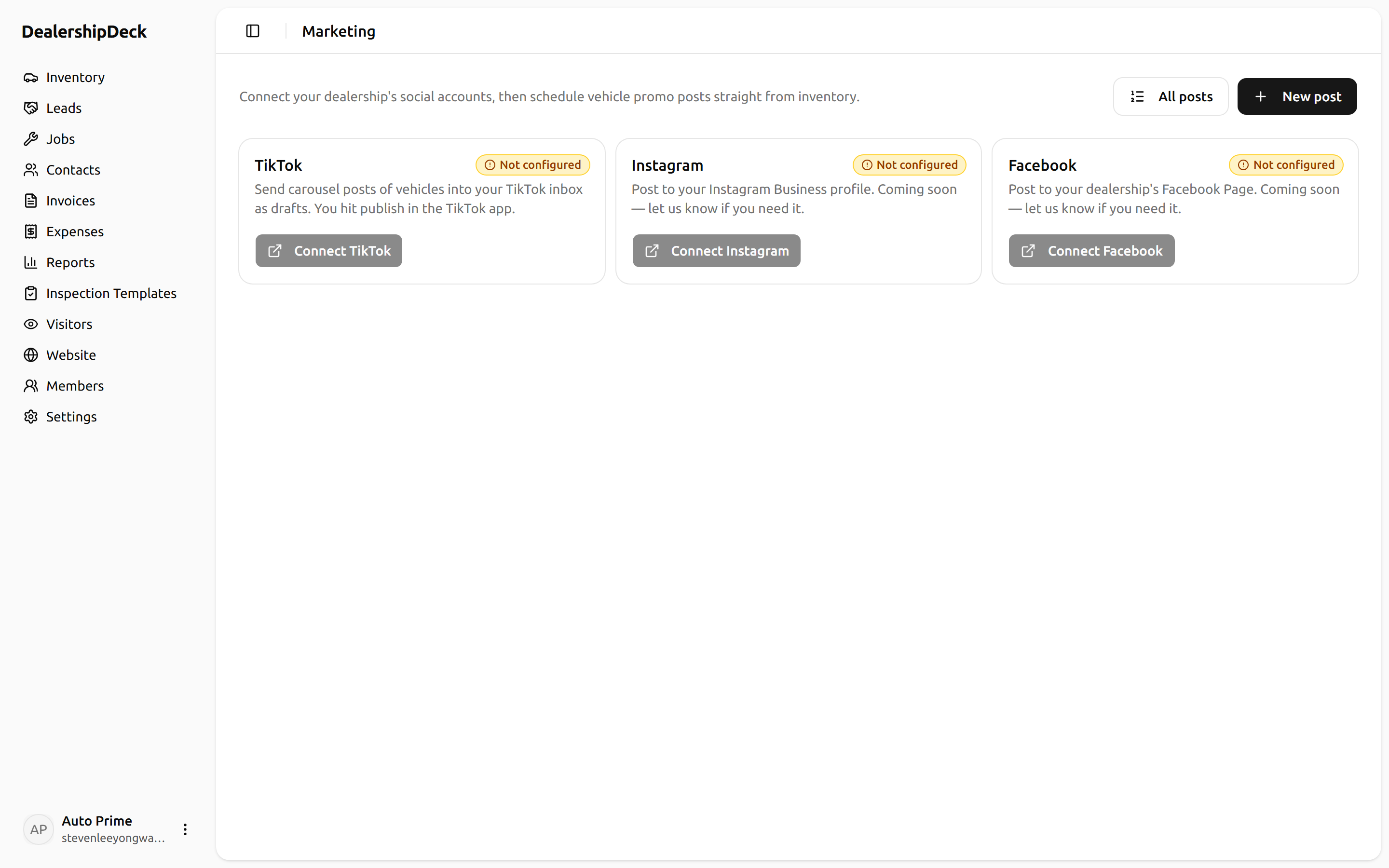
Task: Click the list icon in All posts
Action: coord(1137,96)
